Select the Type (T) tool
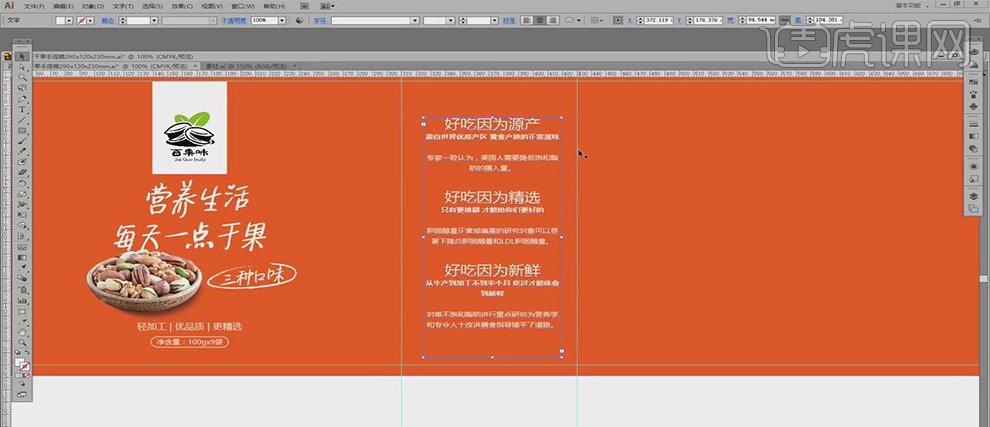This screenshot has height=427, width=990. 23,109
